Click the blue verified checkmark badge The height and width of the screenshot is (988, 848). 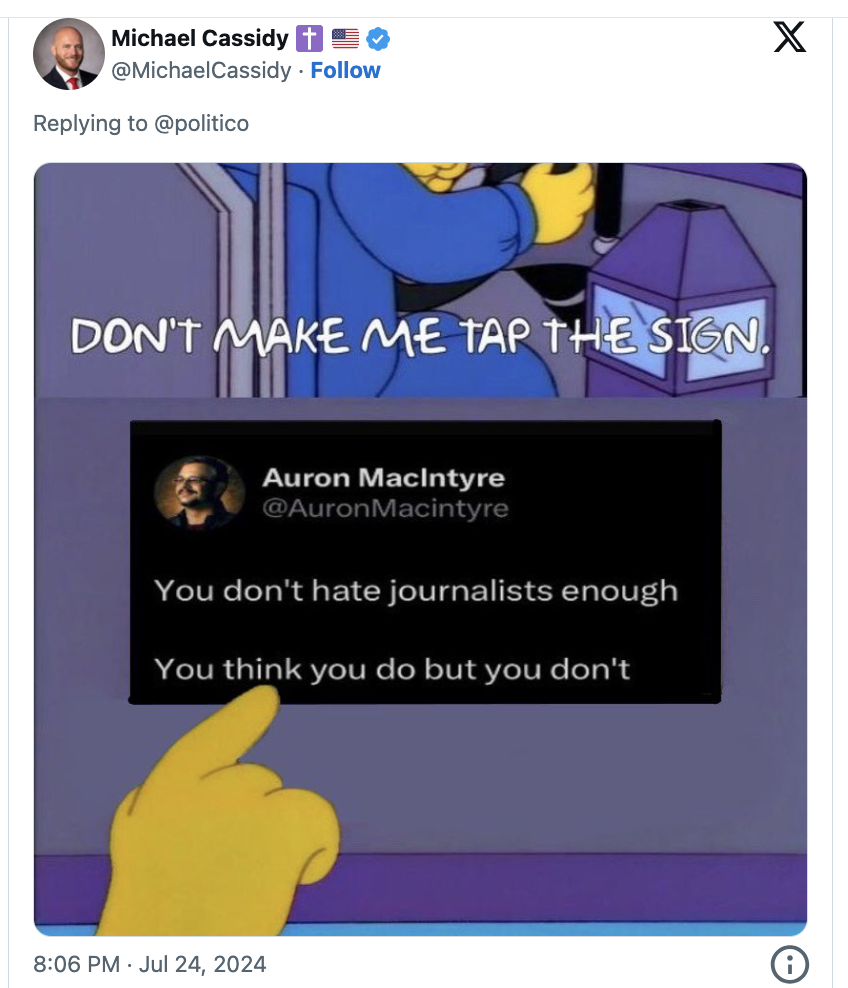coord(378,39)
